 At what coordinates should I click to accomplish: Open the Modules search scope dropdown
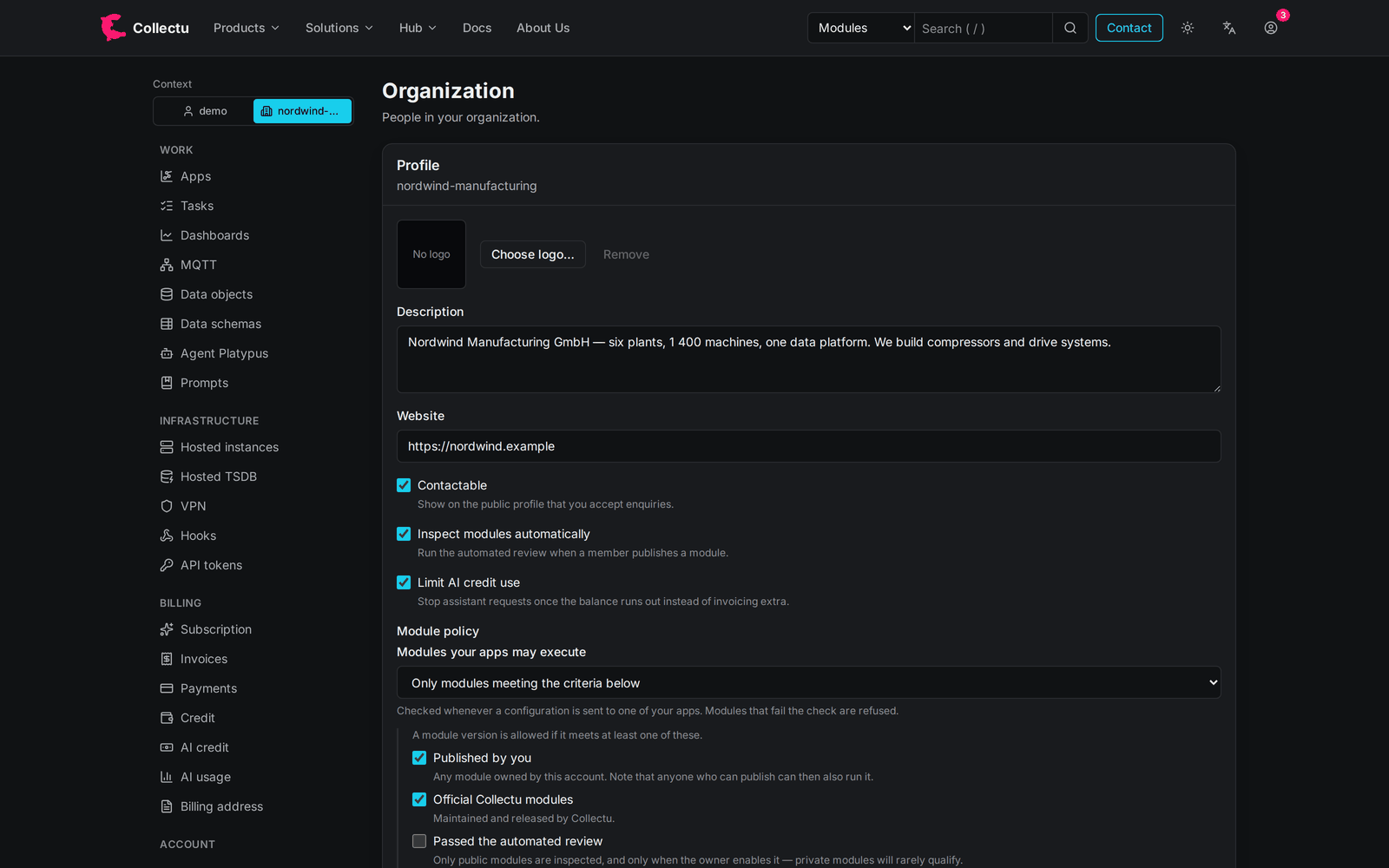pos(861,28)
